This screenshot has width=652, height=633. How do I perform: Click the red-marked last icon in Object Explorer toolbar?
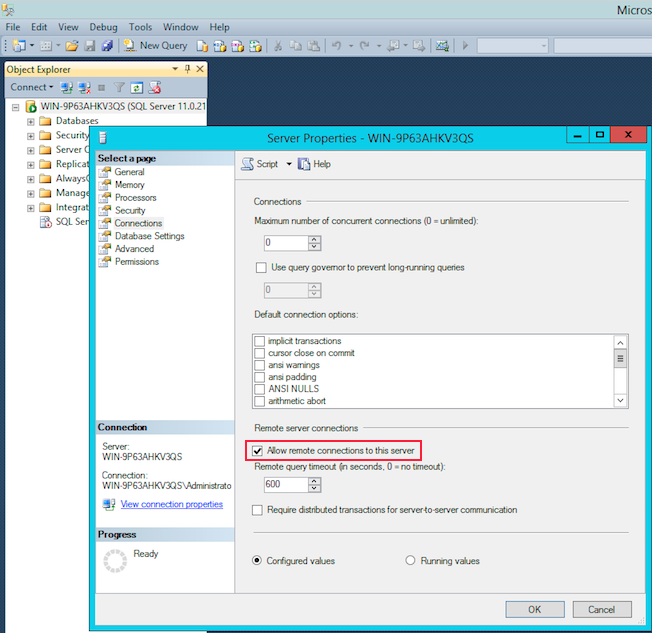155,87
